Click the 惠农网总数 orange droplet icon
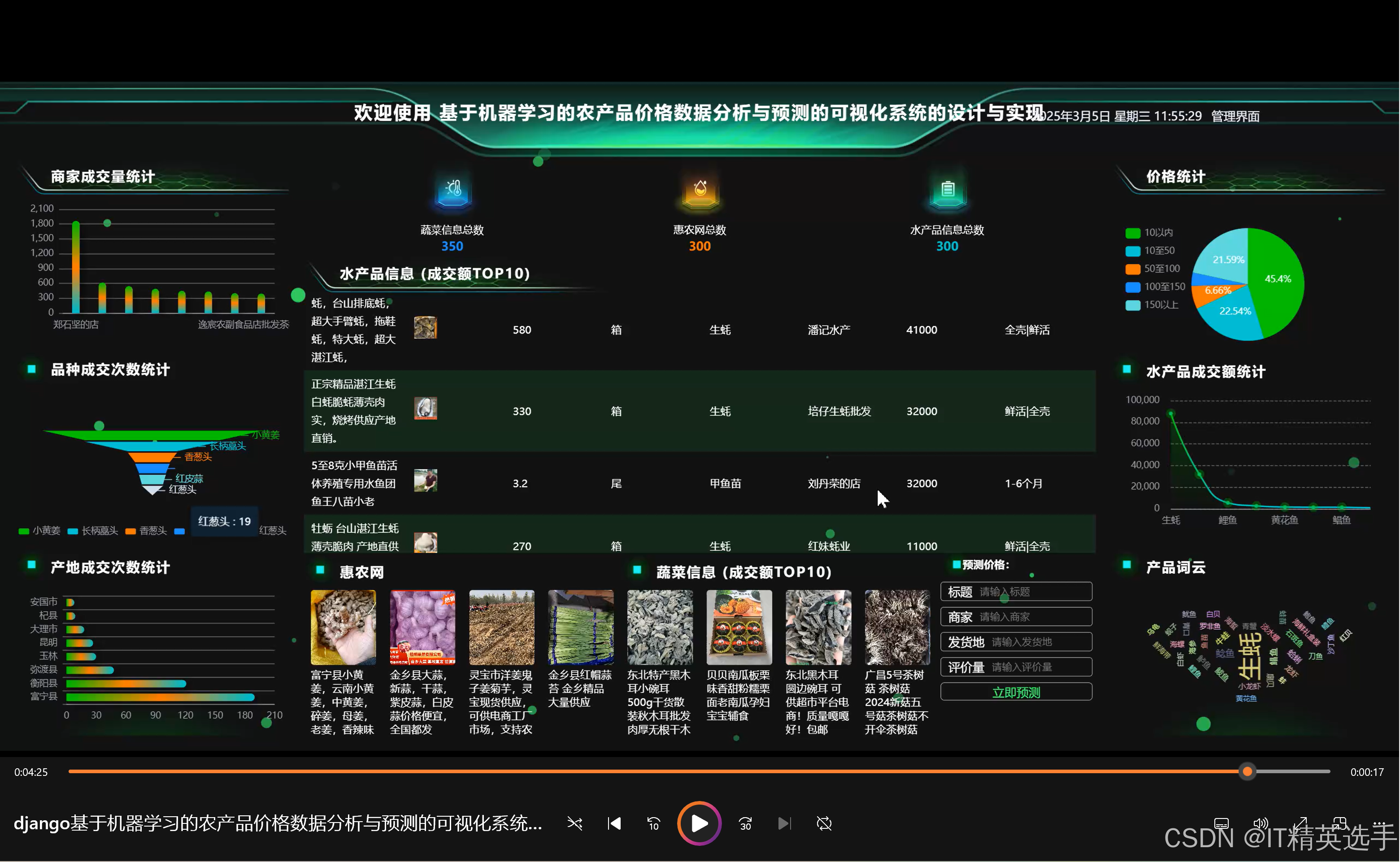The width and height of the screenshot is (1400, 862). [700, 191]
